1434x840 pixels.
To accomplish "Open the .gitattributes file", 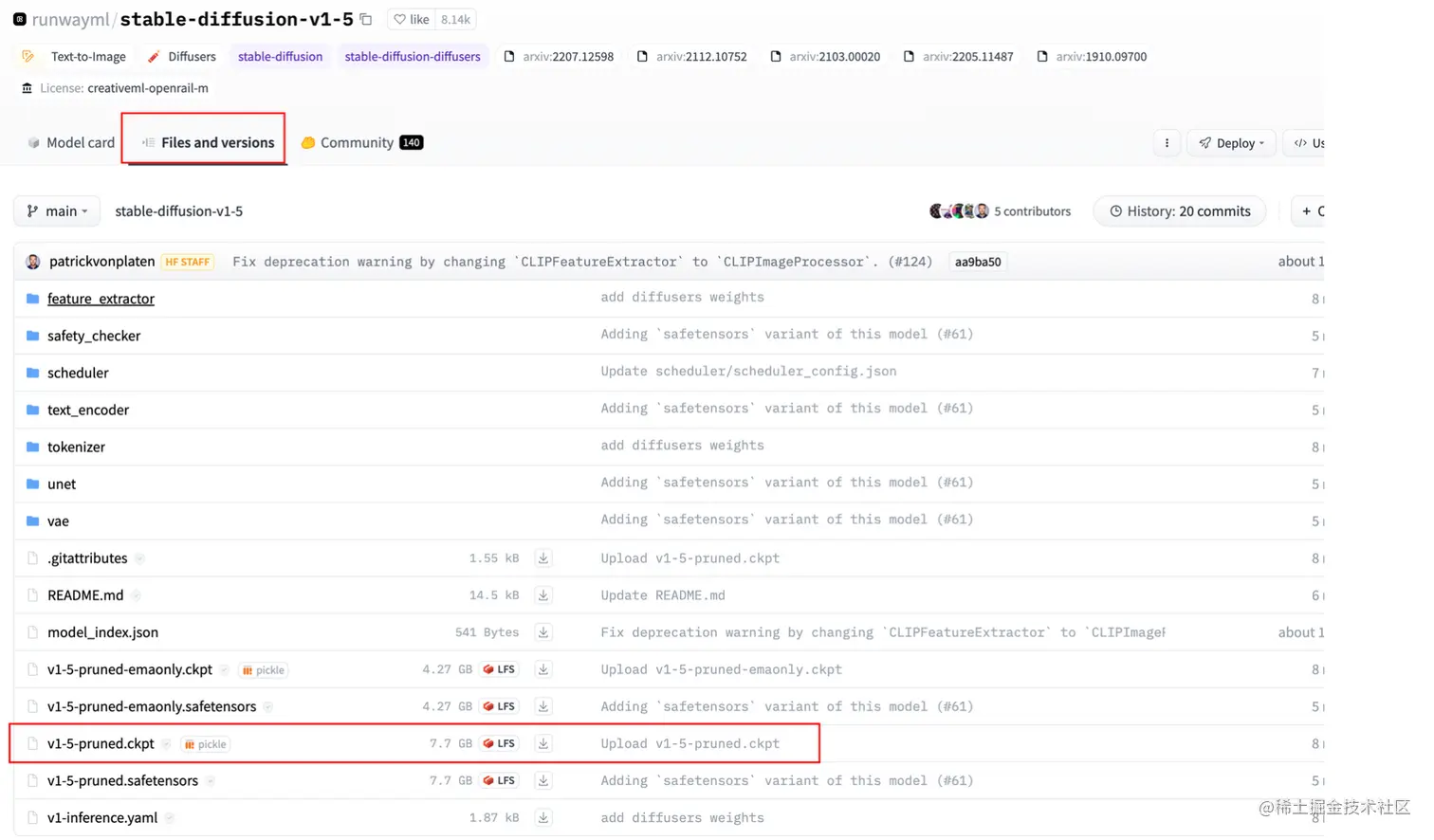I will [x=87, y=558].
